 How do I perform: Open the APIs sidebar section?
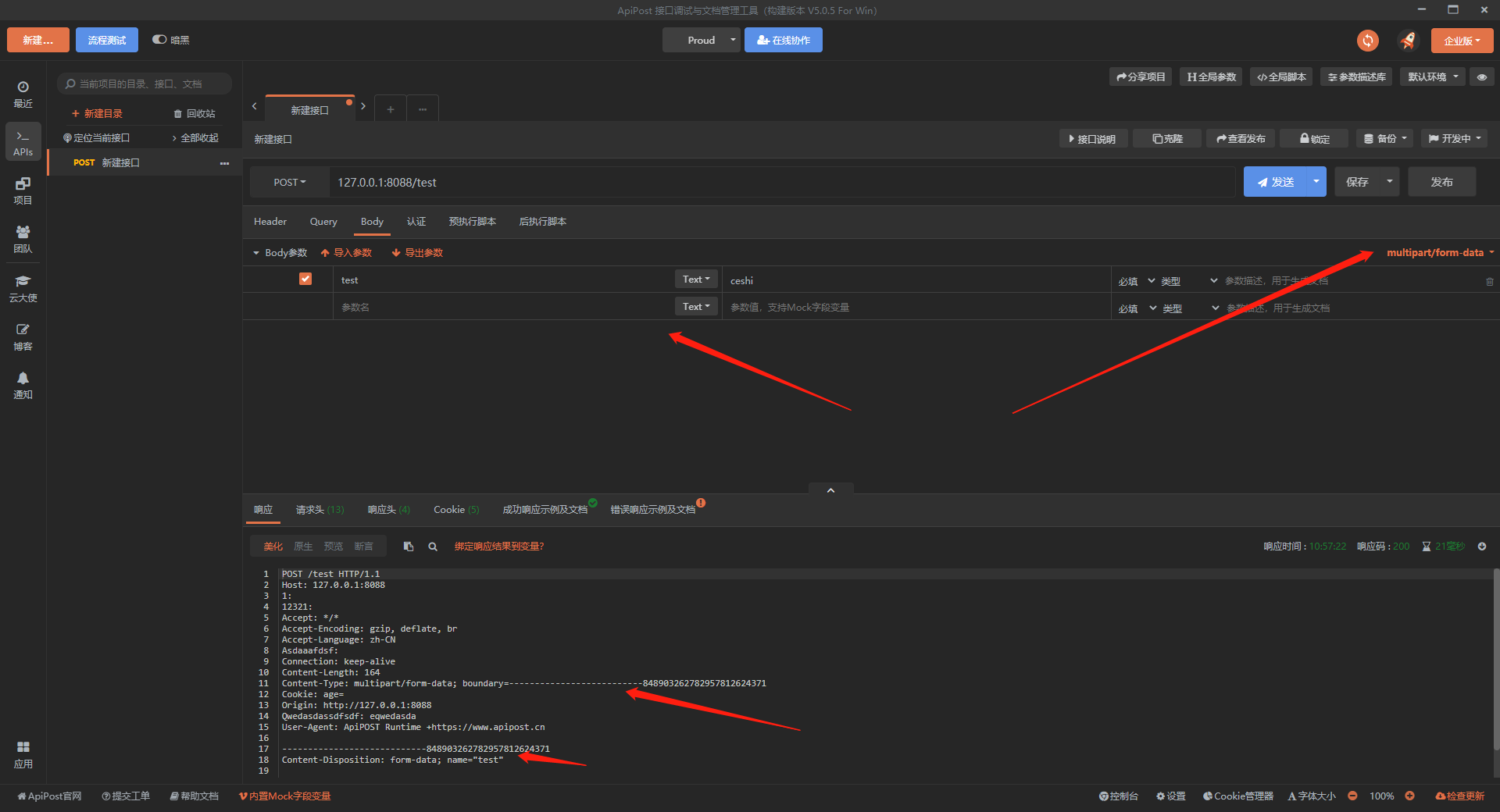[x=23, y=142]
